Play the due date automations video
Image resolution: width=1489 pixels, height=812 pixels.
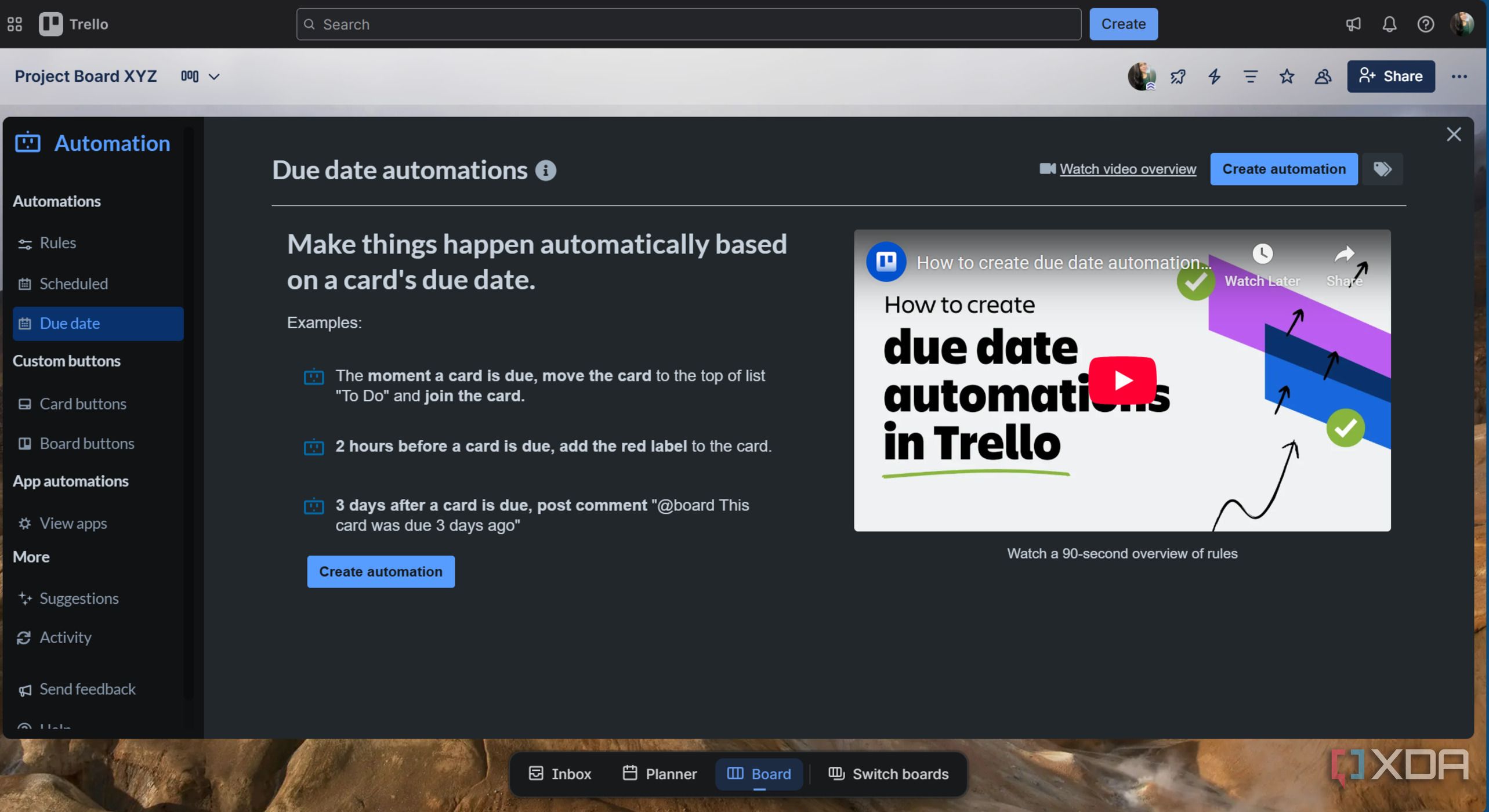tap(1122, 380)
